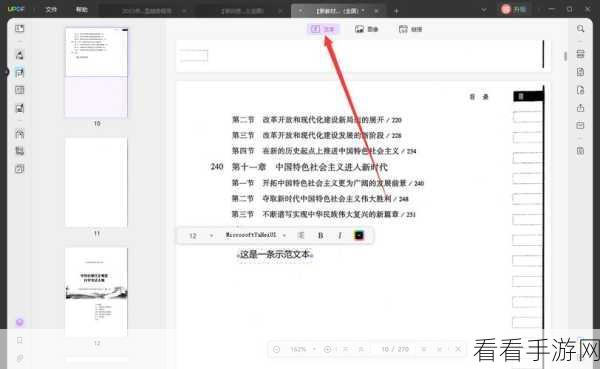This screenshot has width=600, height=369.
Task: Open the fourth tool icon below the form icon
Action: click(x=20, y=108)
